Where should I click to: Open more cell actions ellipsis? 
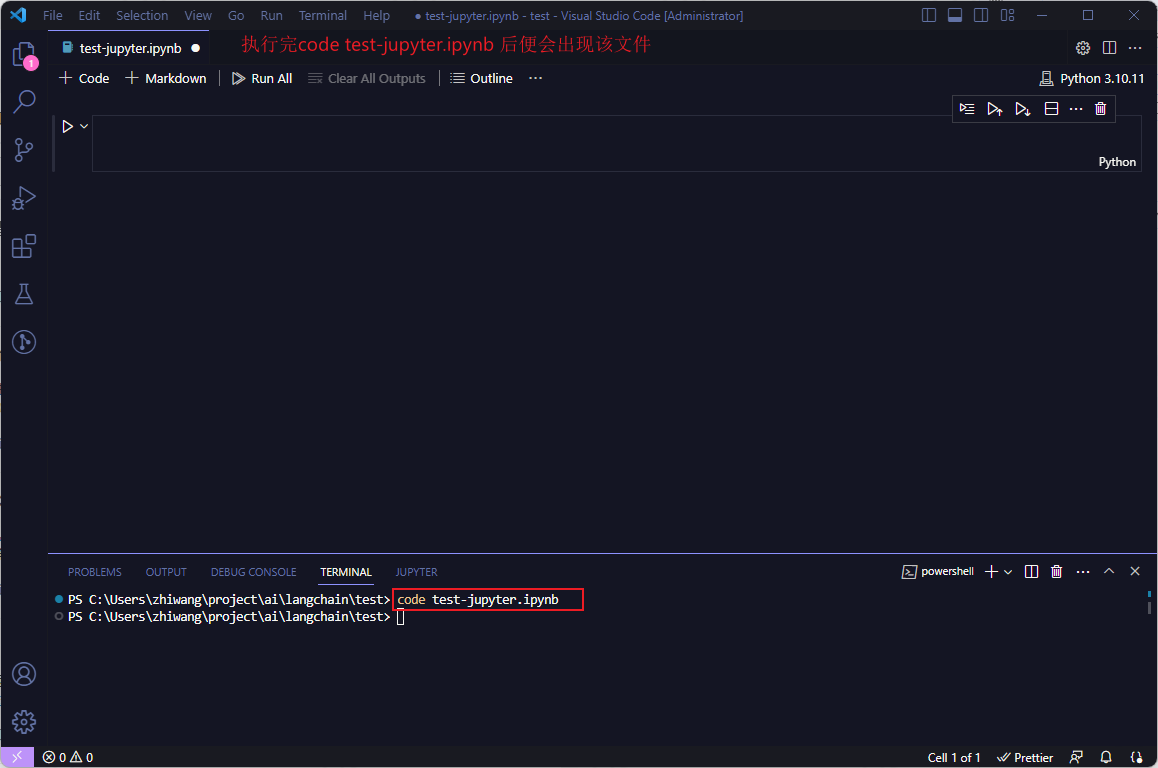pyautogui.click(x=1076, y=109)
